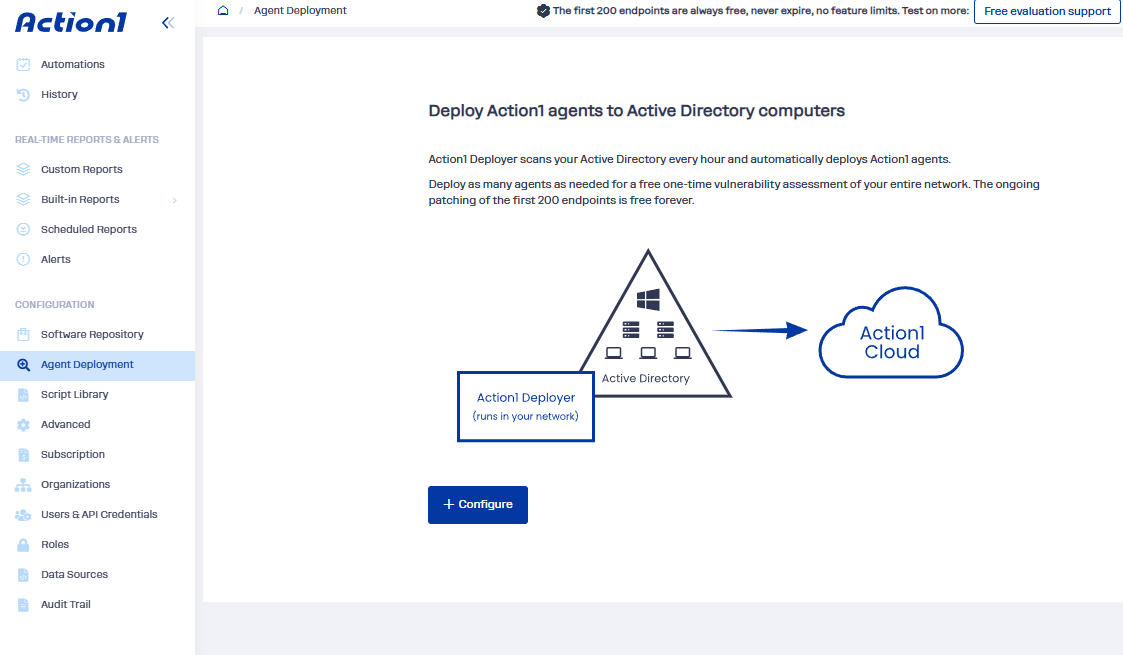Click the Organizations hierarchy icon

point(24,485)
